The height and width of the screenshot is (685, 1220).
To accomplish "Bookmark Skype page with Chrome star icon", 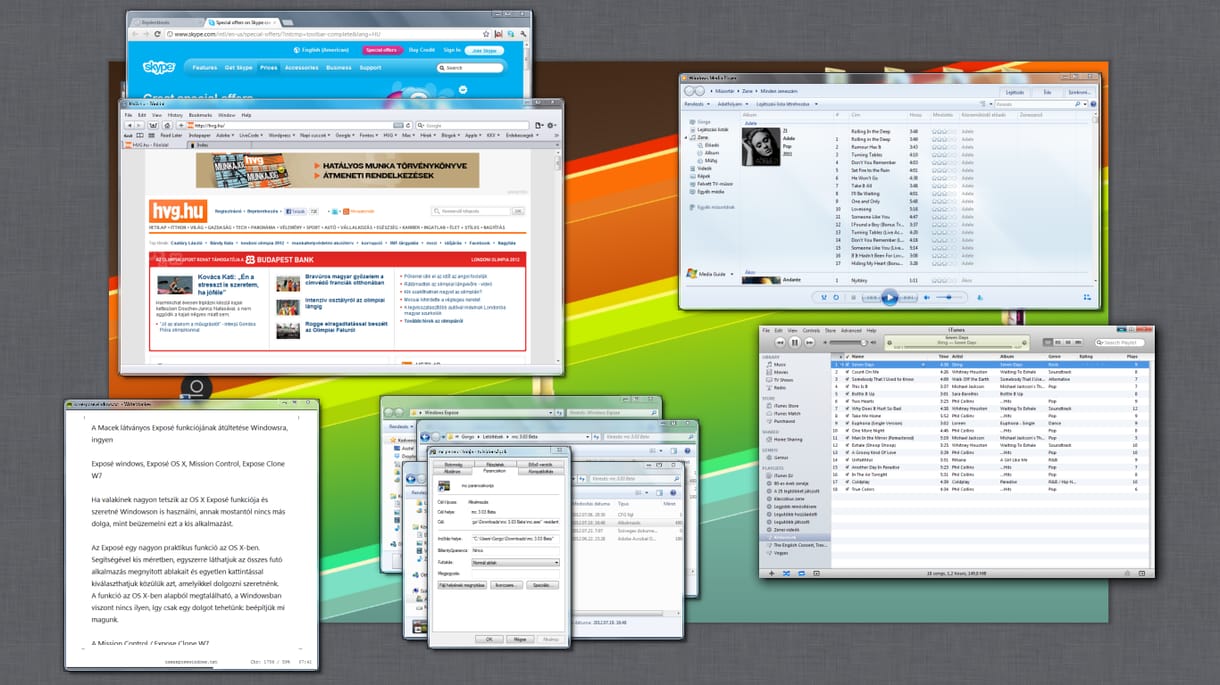I will click(486, 34).
